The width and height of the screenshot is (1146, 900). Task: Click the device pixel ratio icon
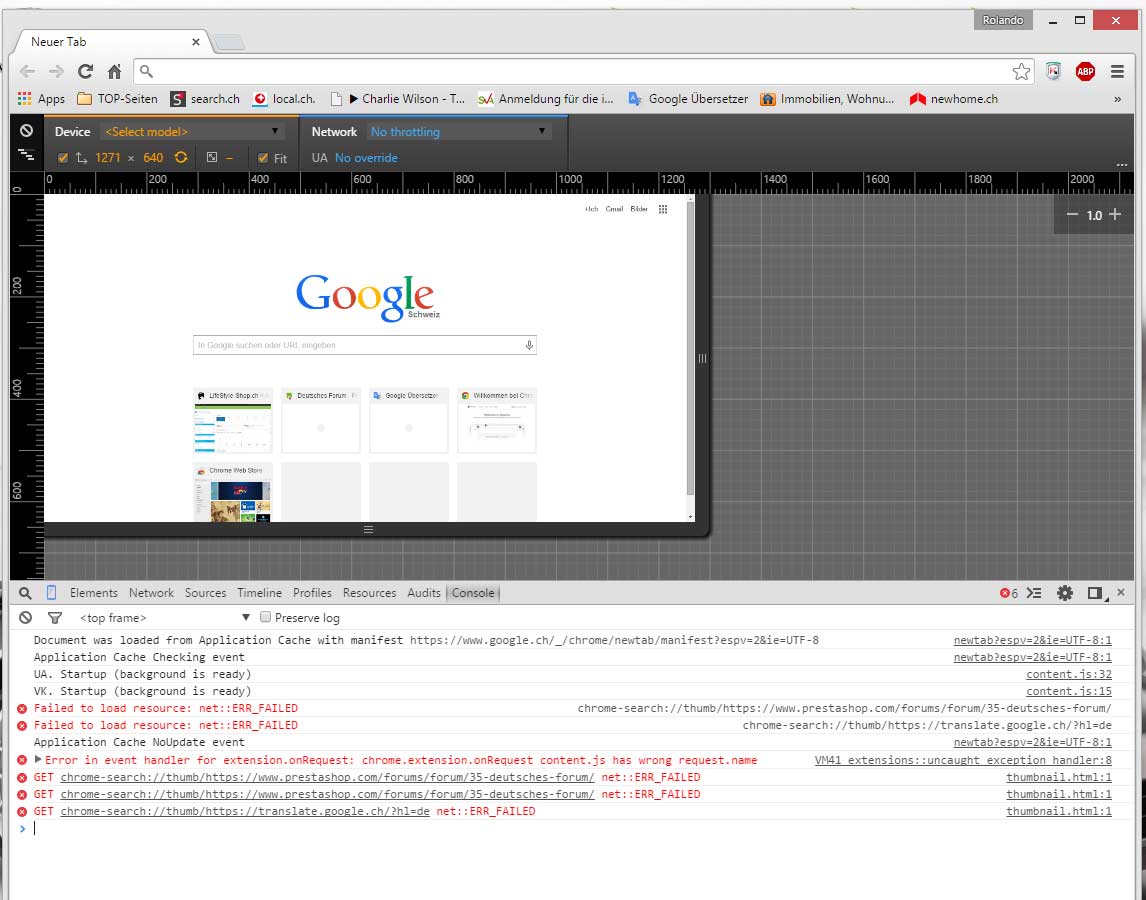pos(212,157)
